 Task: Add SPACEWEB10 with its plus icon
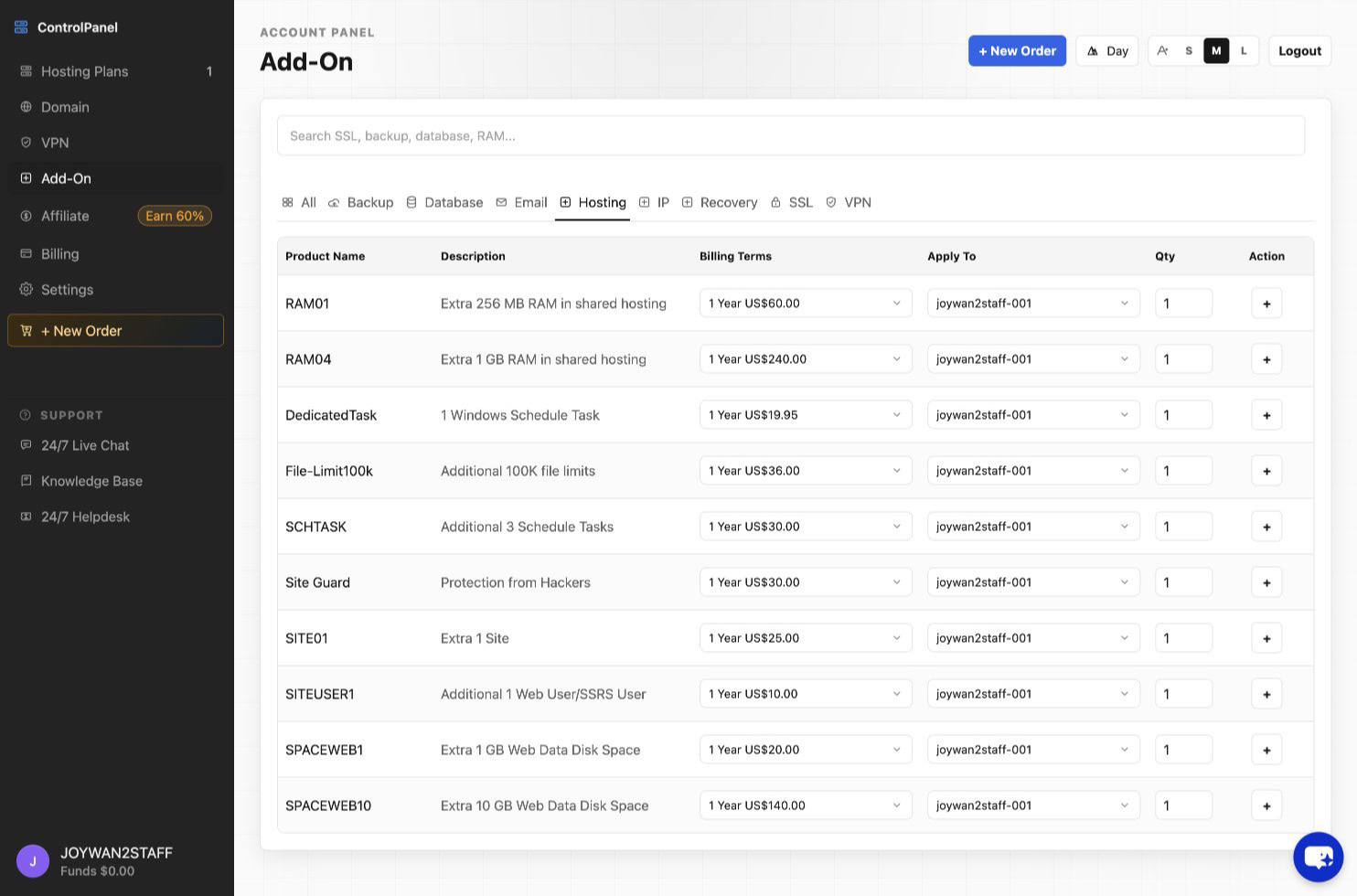tap(1266, 805)
